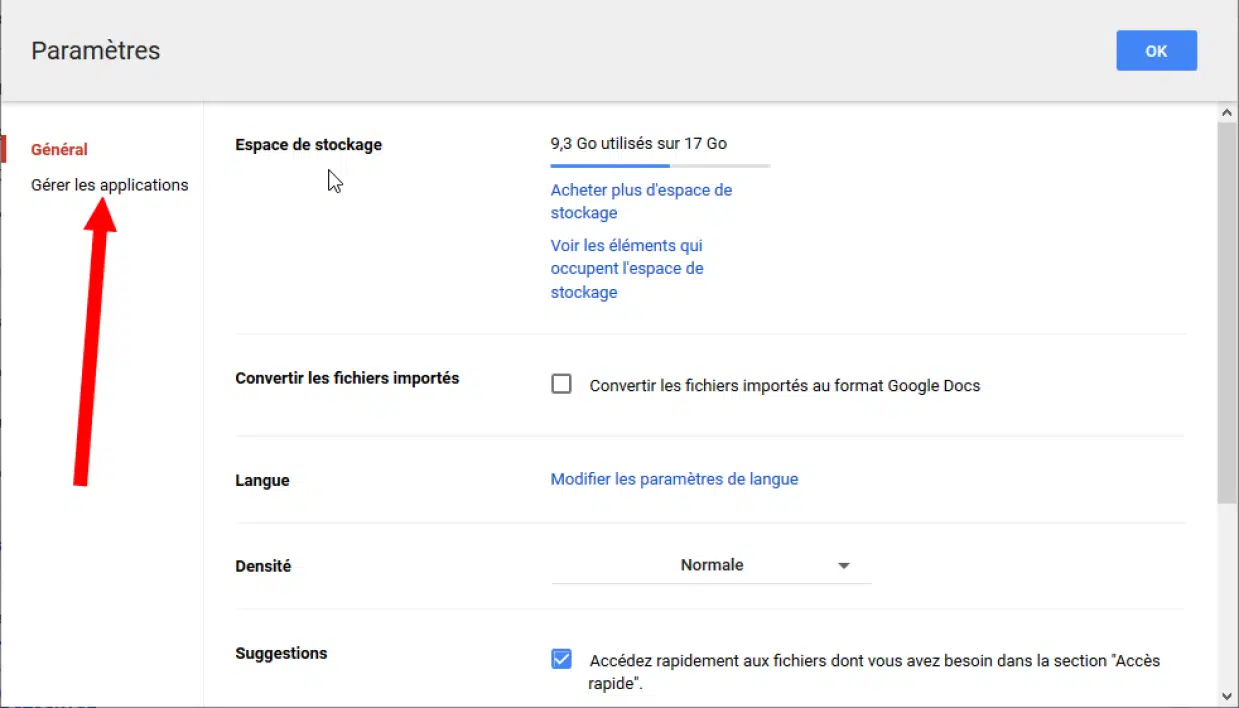Open Acheter plus d'espace de stockage link
The width and height of the screenshot is (1239, 708).
[641, 201]
